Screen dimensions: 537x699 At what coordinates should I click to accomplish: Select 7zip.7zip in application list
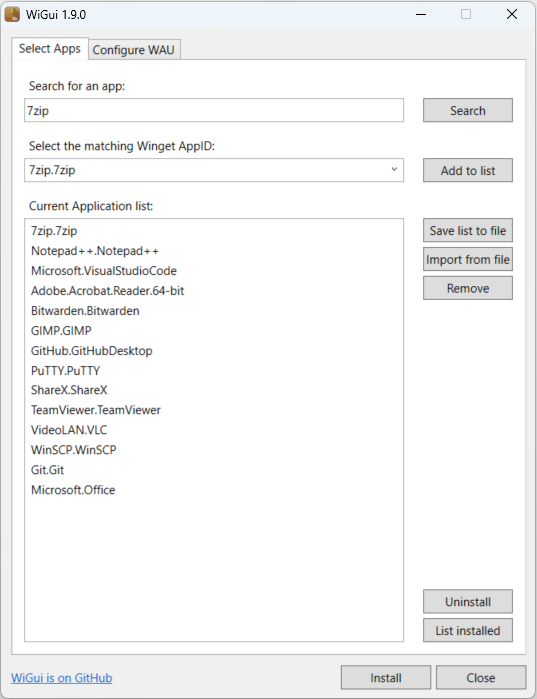click(x=214, y=231)
